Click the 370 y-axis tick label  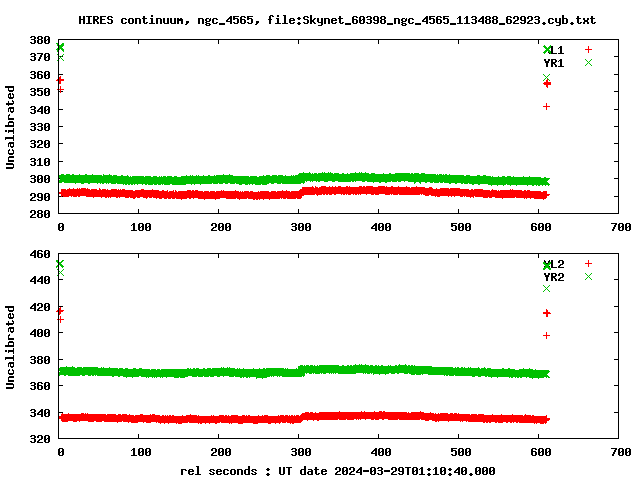click(40, 57)
